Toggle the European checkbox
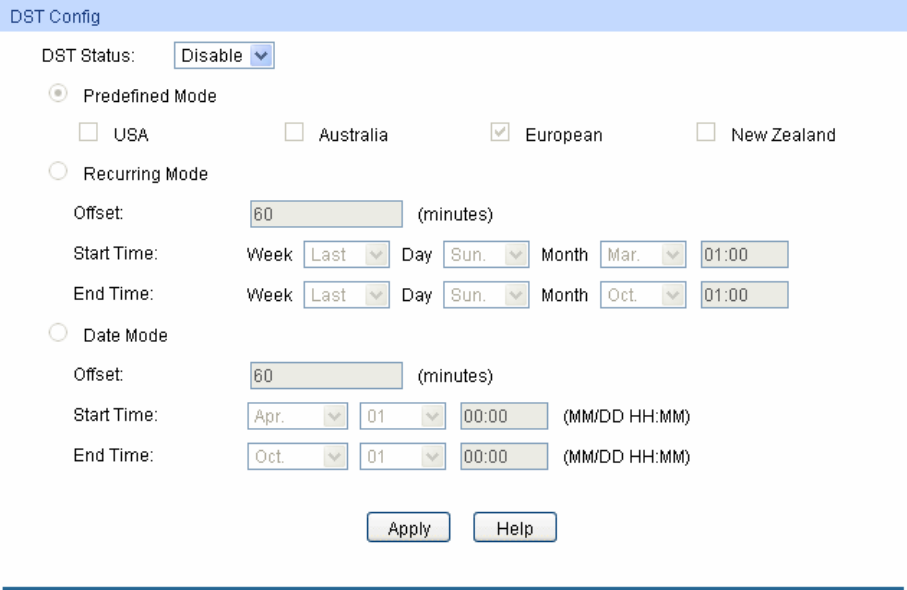The height and width of the screenshot is (590, 907). tap(501, 134)
